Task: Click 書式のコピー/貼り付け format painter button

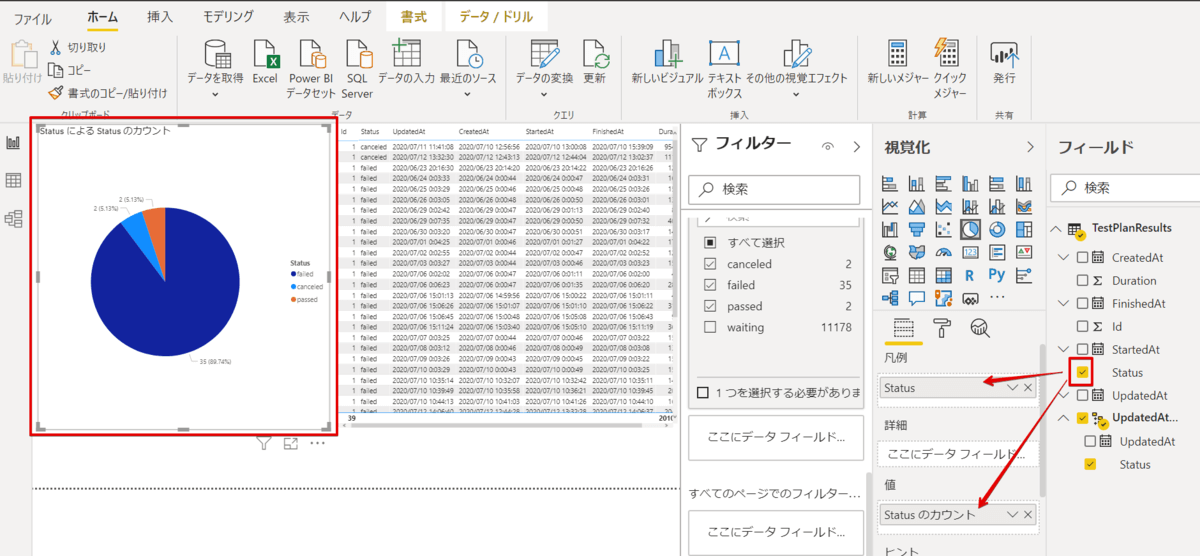Action: [x=107, y=93]
